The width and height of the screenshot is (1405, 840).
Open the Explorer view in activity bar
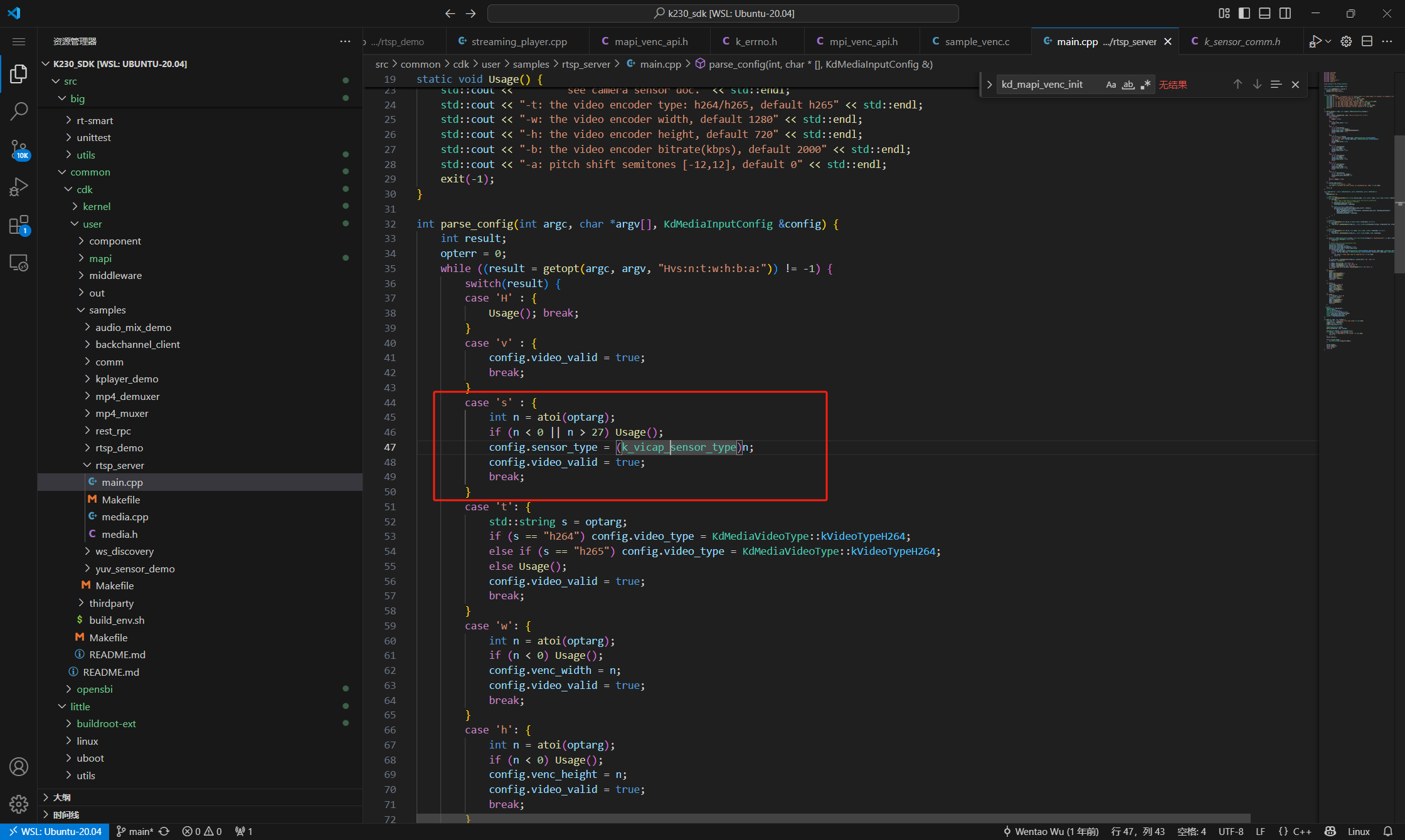click(x=19, y=73)
